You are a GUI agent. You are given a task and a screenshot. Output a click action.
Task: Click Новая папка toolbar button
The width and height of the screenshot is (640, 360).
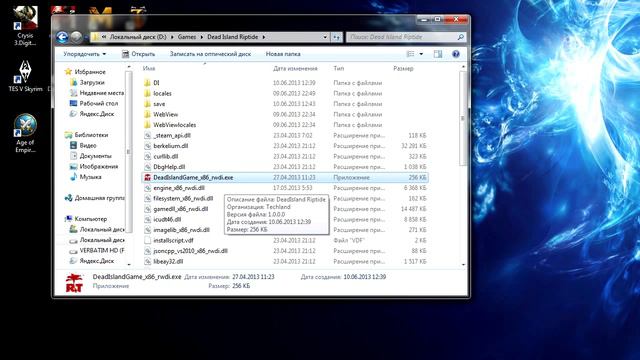point(283,54)
